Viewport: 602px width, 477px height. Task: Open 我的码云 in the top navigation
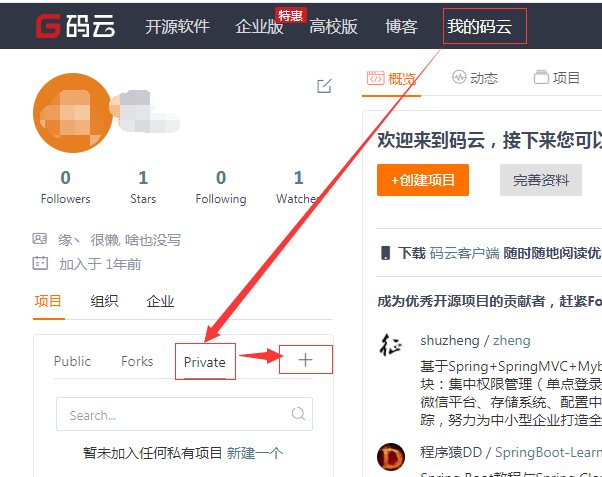[x=480, y=26]
